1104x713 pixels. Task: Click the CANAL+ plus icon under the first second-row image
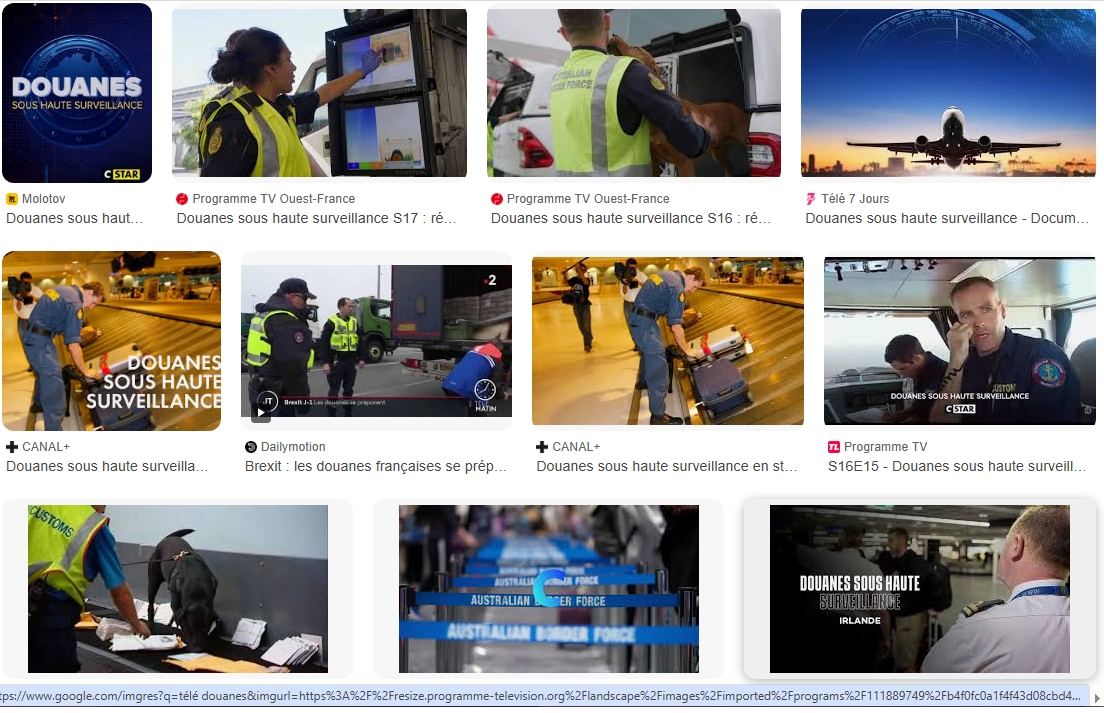pos(12,447)
